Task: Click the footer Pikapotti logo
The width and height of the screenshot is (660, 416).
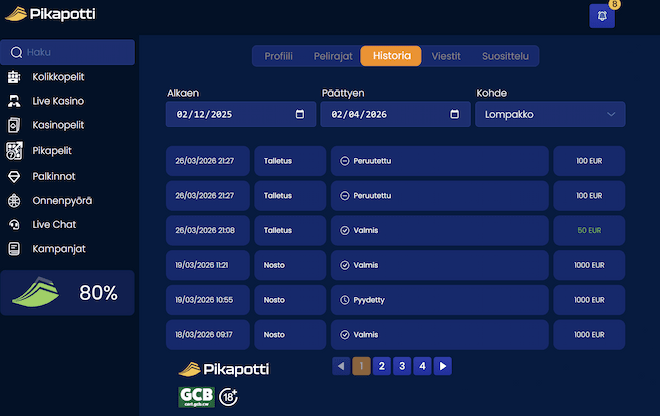Action: click(x=224, y=369)
